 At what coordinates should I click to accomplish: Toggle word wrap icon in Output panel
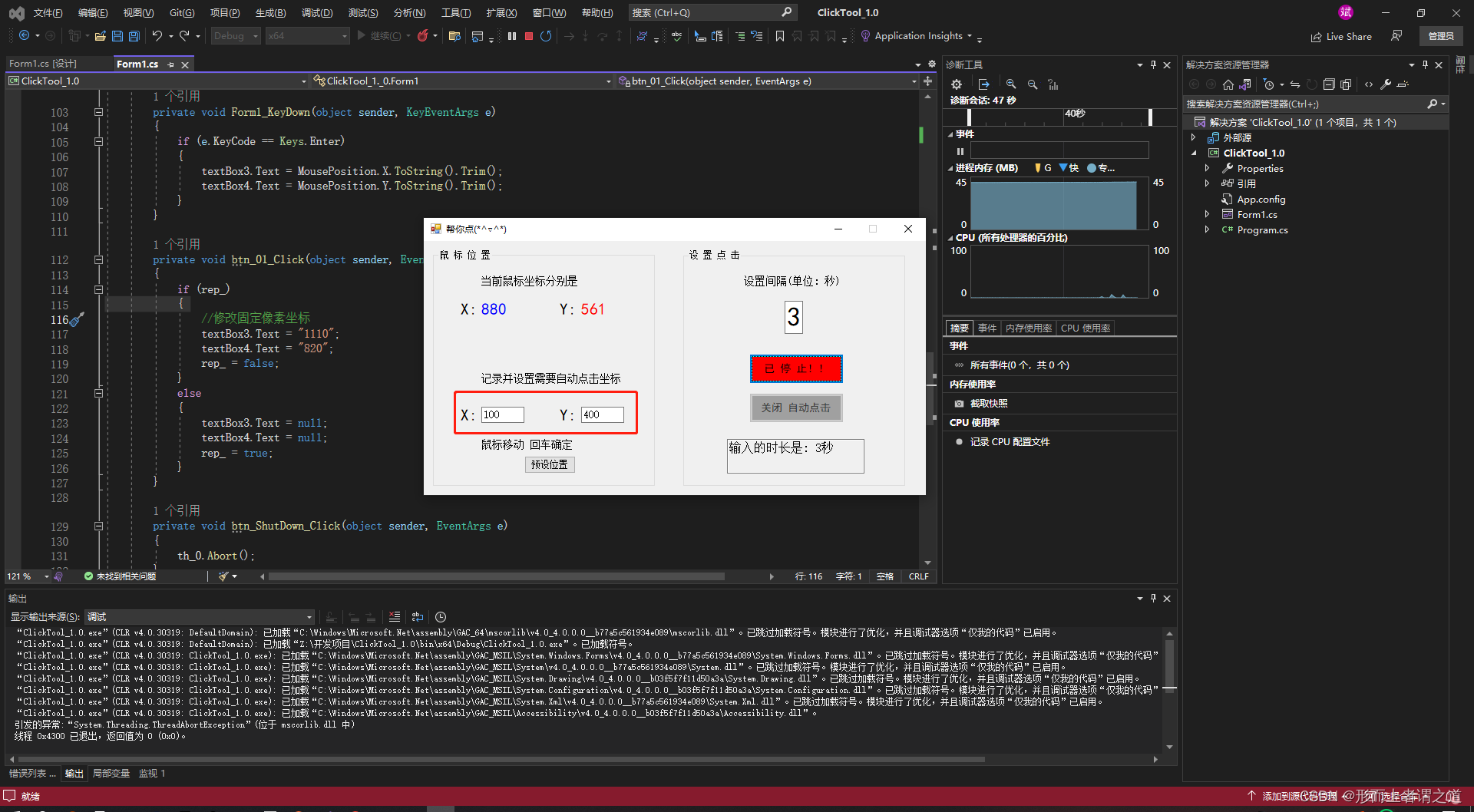418,617
